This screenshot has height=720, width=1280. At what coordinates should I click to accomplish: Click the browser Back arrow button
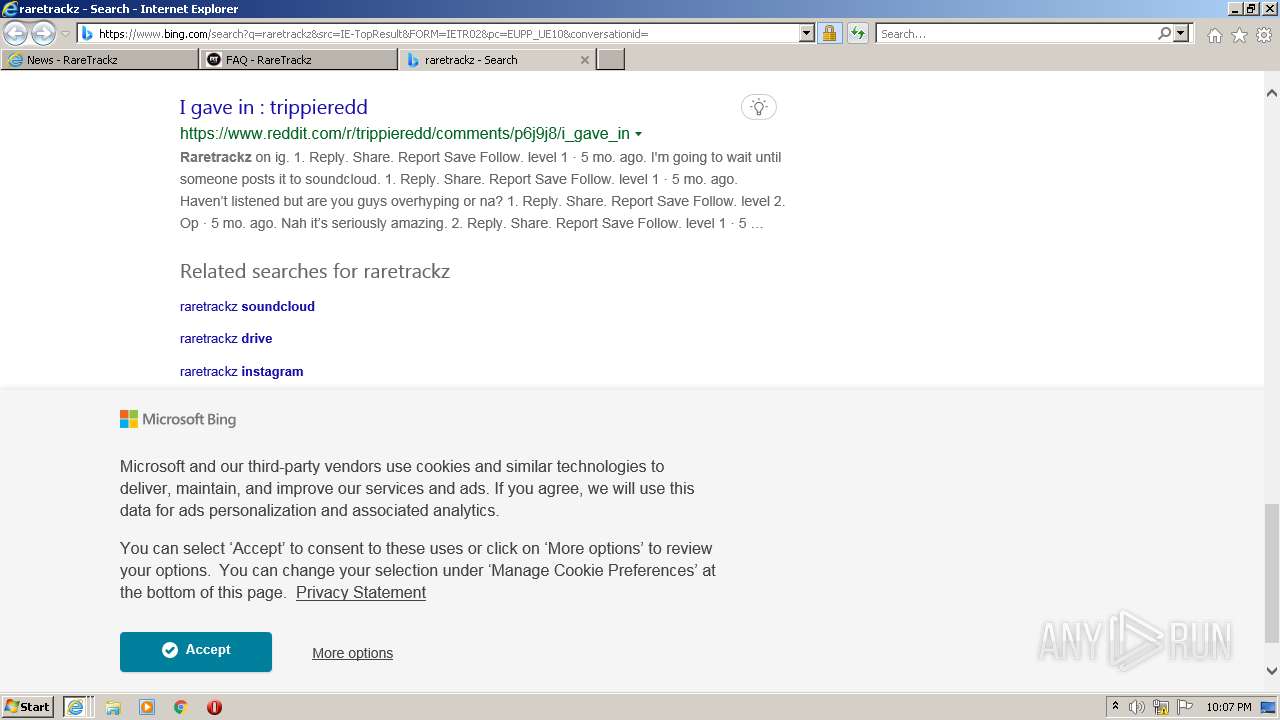(16, 34)
